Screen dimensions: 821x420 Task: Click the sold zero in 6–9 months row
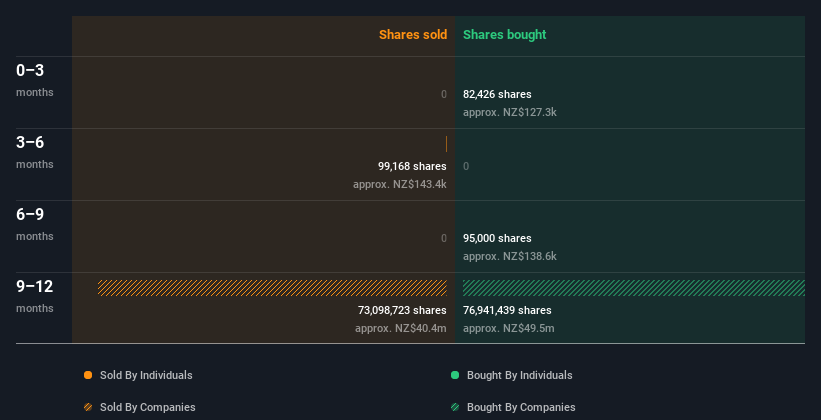(x=444, y=238)
